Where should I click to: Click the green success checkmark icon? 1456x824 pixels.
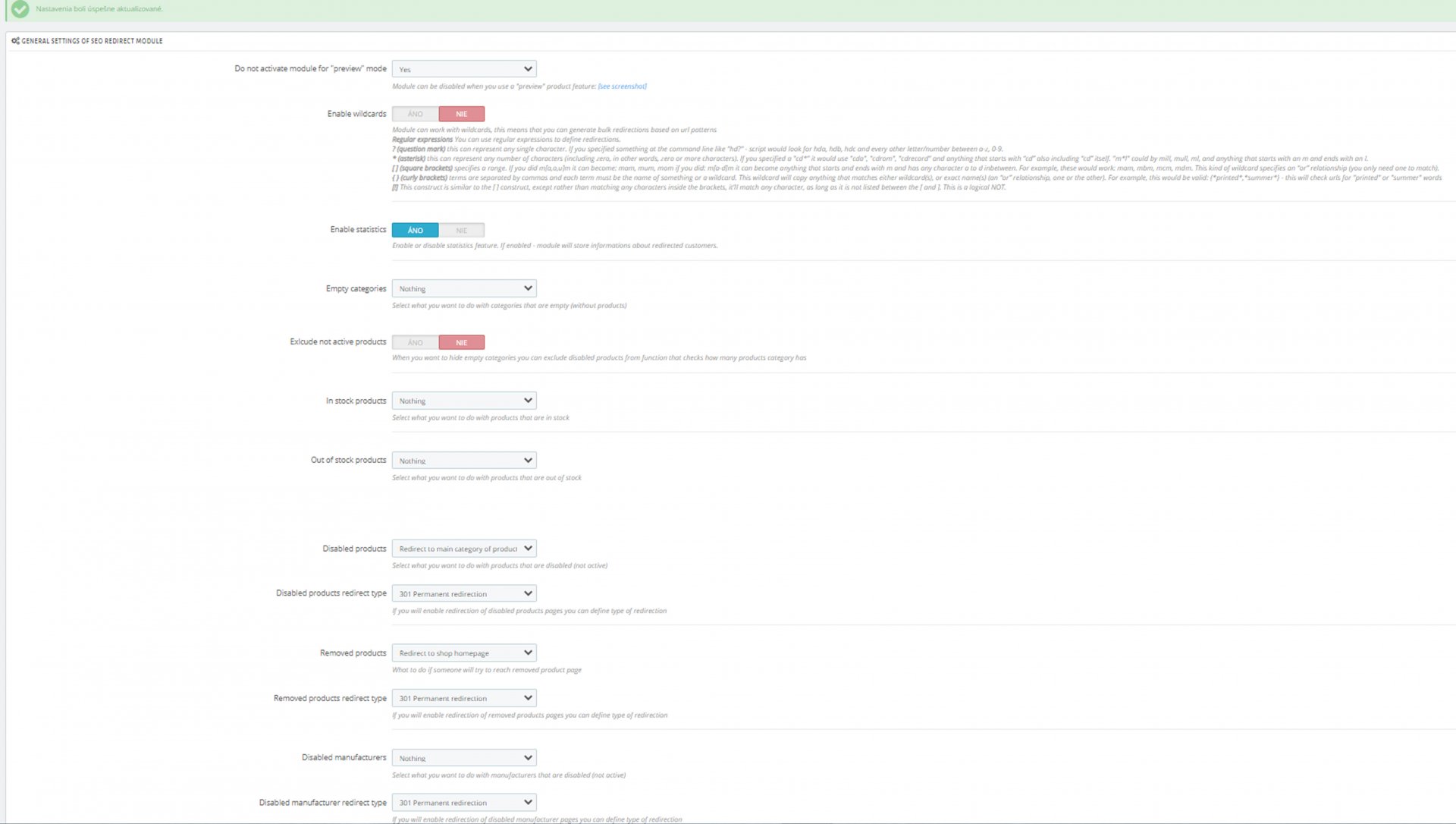click(x=20, y=9)
